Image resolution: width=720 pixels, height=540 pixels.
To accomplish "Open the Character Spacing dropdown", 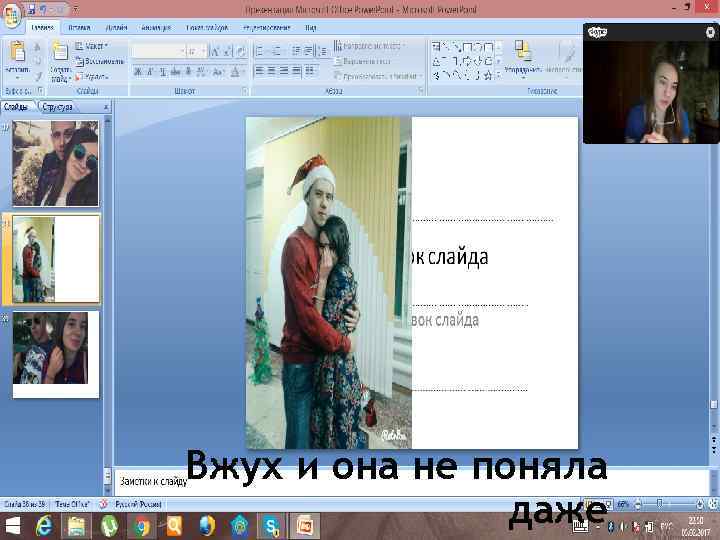I will (202, 71).
